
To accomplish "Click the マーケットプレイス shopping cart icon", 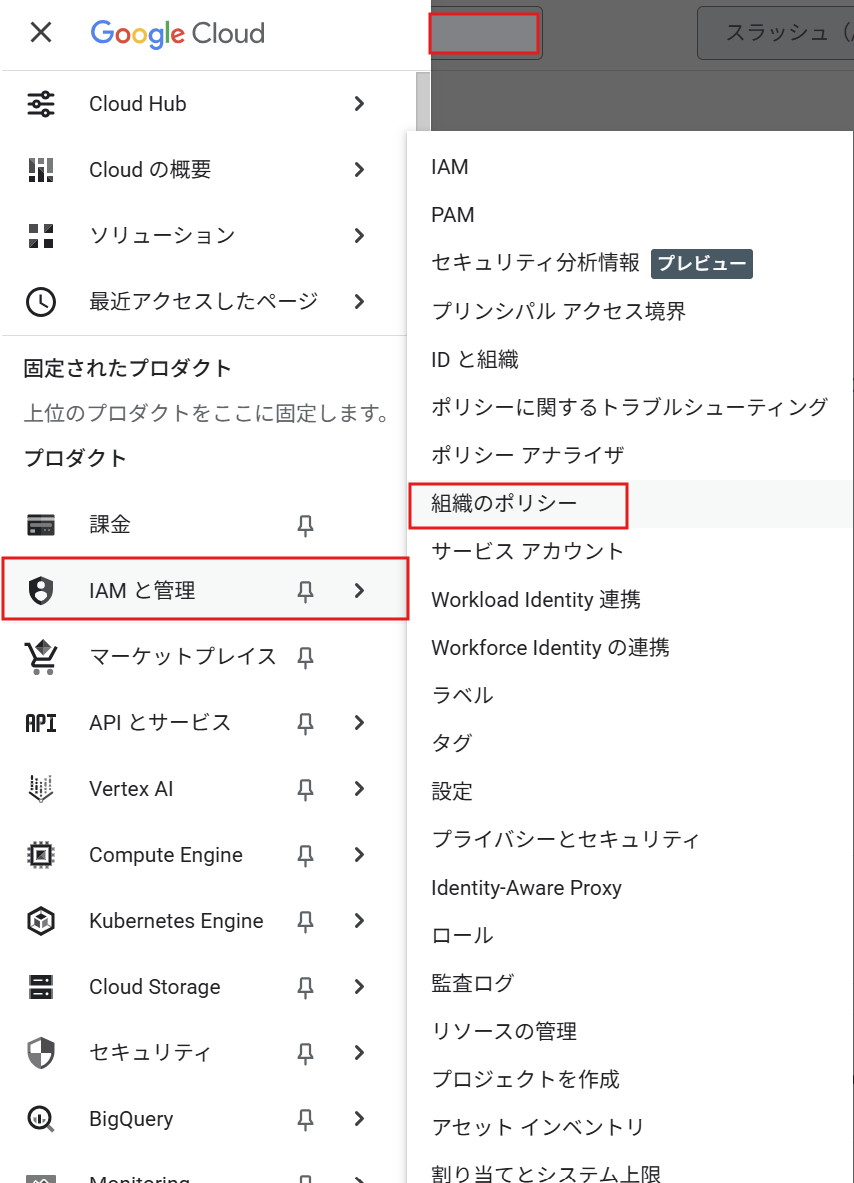I will 40,656.
